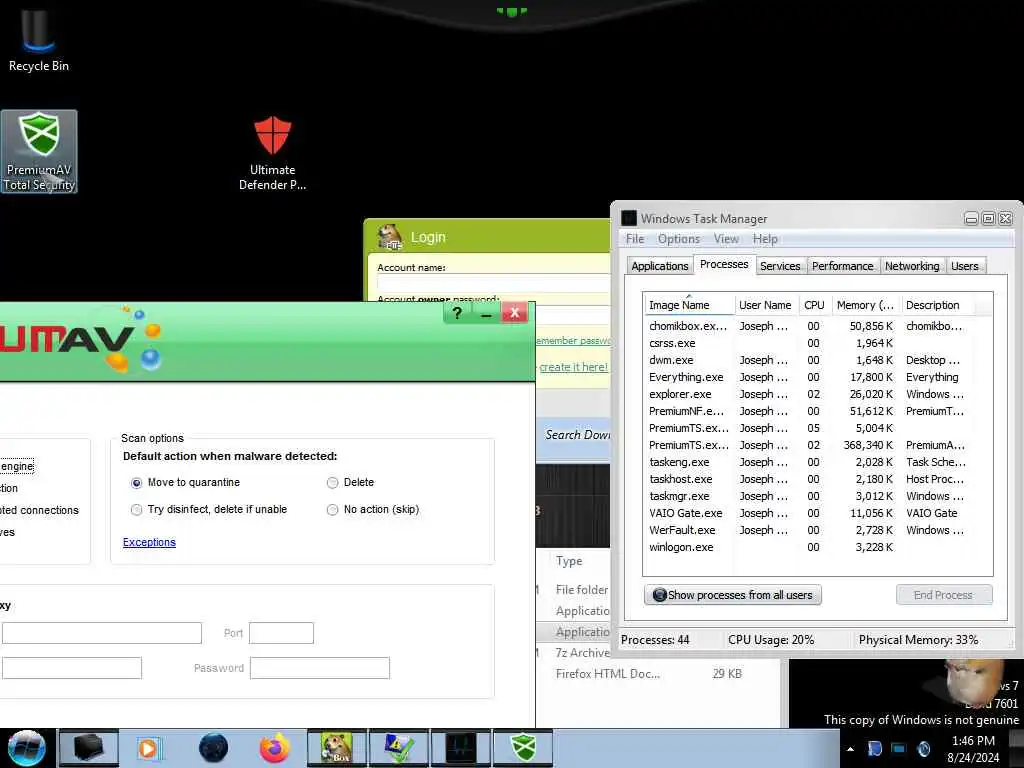Click the End Process button

(x=944, y=595)
